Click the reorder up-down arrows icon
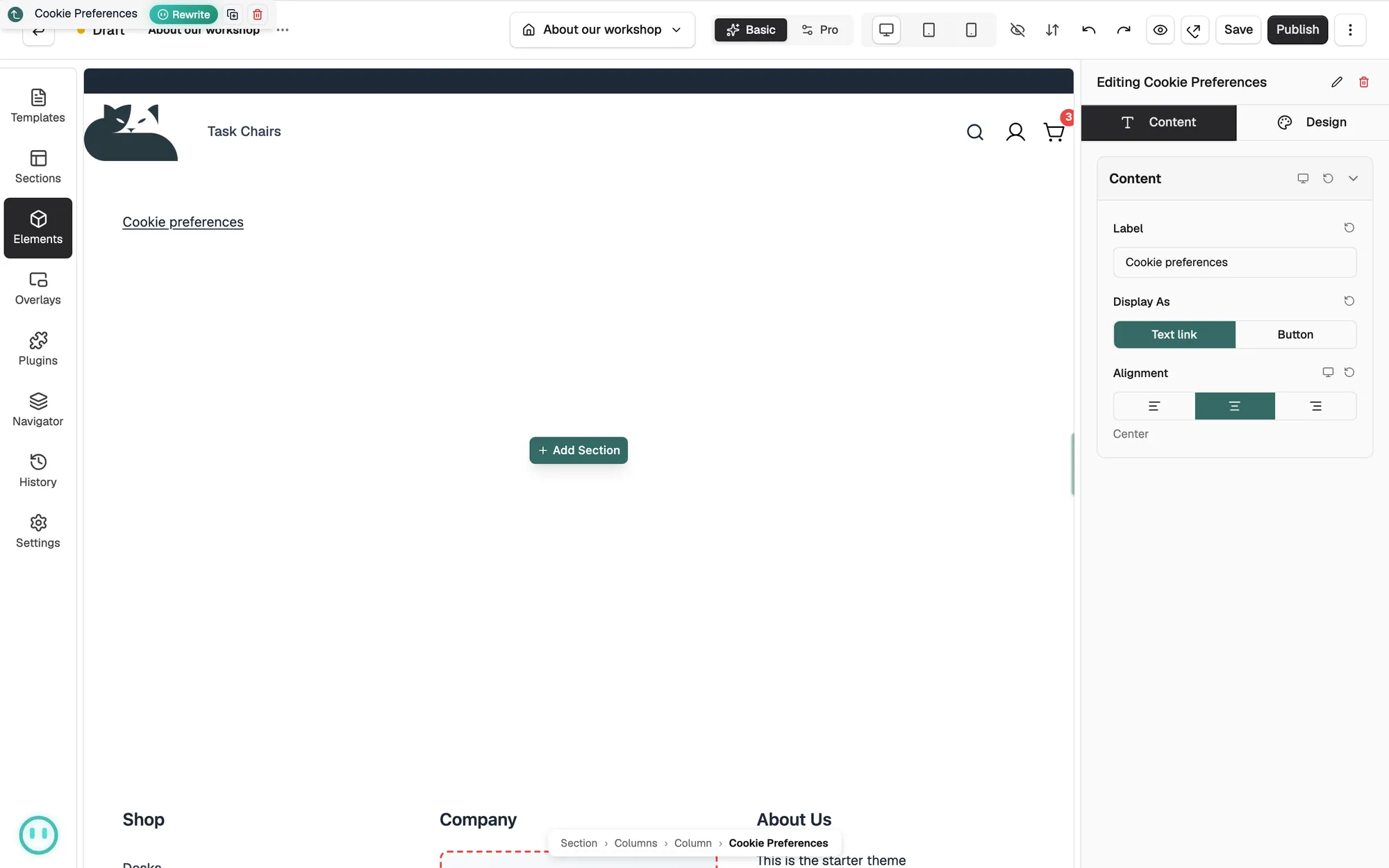This screenshot has height=868, width=1389. click(x=1052, y=30)
